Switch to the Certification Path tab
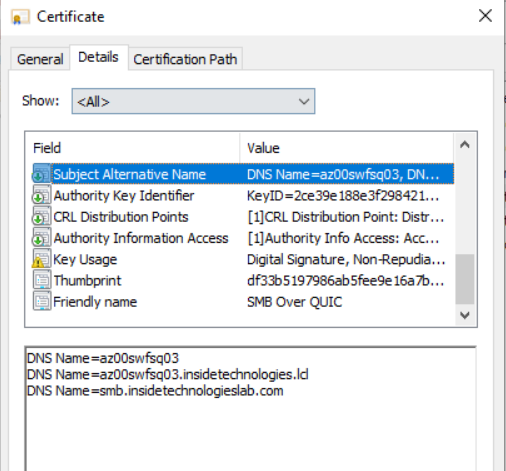506x471 pixels. coord(185,59)
